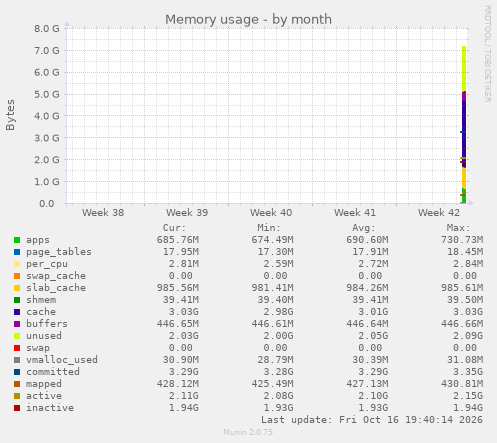Click the lime unused segment of the stacked bar

464,68
